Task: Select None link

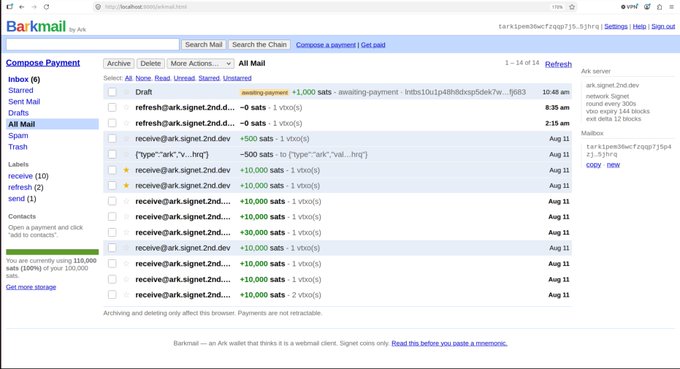Action: 143,78
